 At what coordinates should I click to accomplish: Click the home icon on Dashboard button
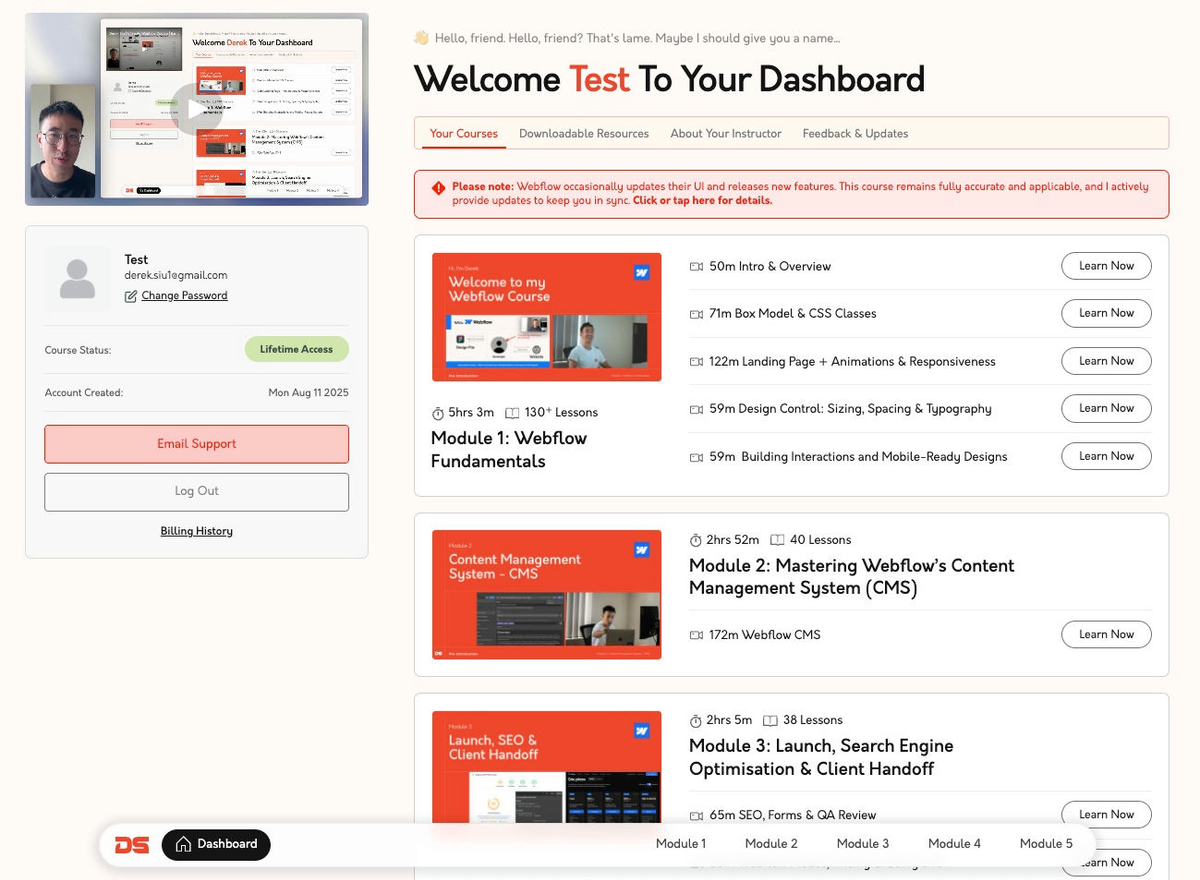(183, 844)
